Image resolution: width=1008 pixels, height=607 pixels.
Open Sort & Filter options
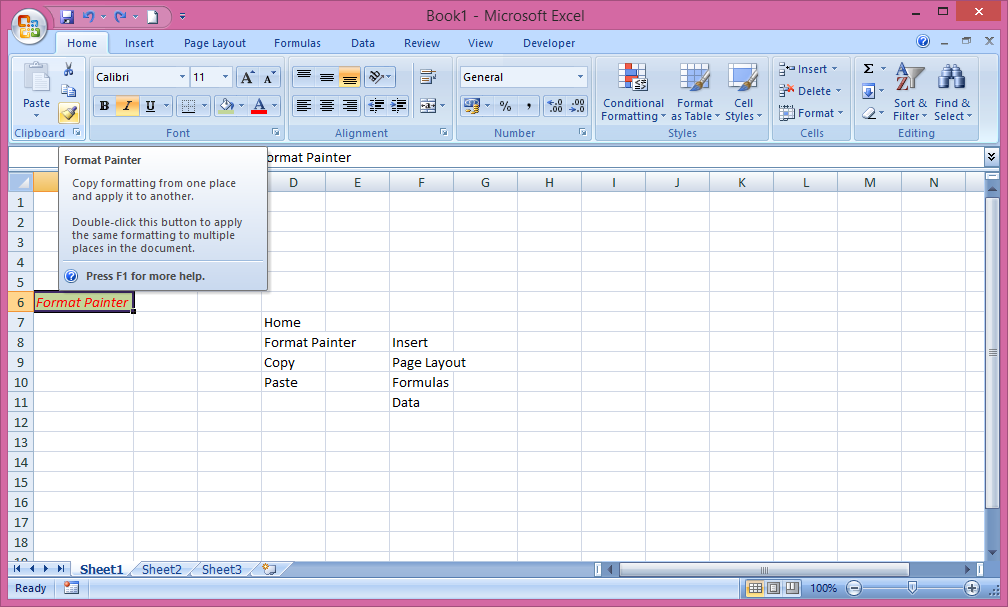click(909, 91)
